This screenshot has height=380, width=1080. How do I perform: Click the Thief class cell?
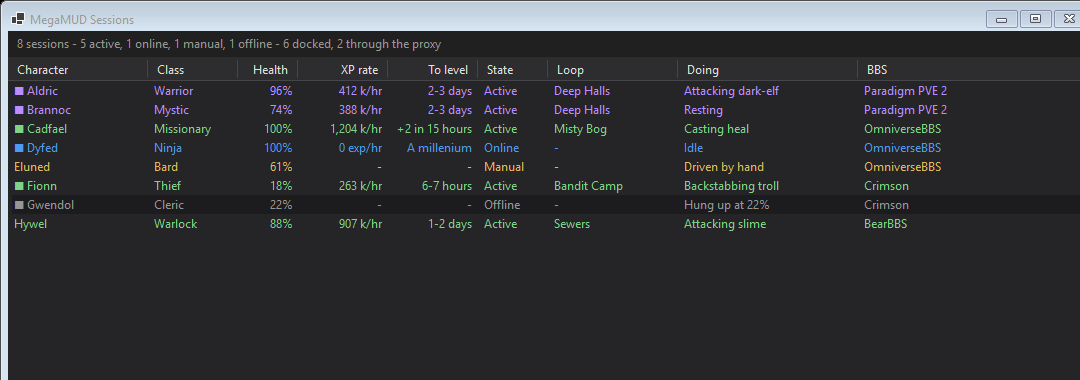167,186
